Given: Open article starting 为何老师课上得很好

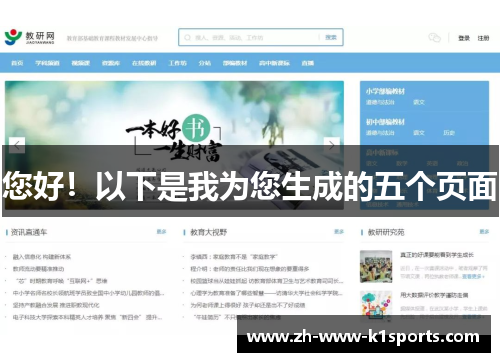Looking at the screenshot, I should tap(248, 305).
